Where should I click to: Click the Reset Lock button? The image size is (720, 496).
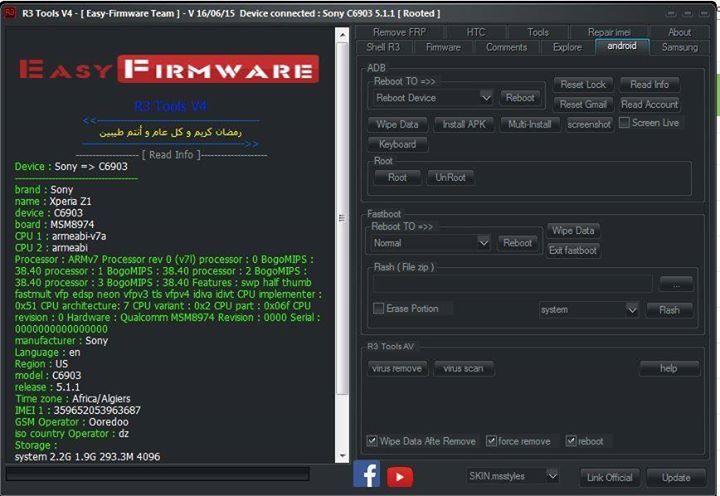[x=583, y=85]
